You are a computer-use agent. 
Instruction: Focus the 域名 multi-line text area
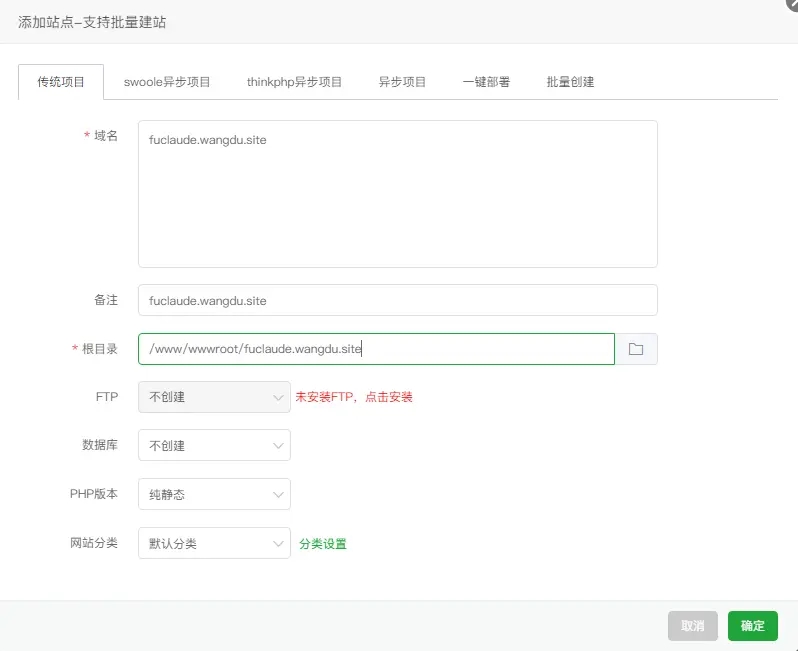pyautogui.click(x=397, y=194)
